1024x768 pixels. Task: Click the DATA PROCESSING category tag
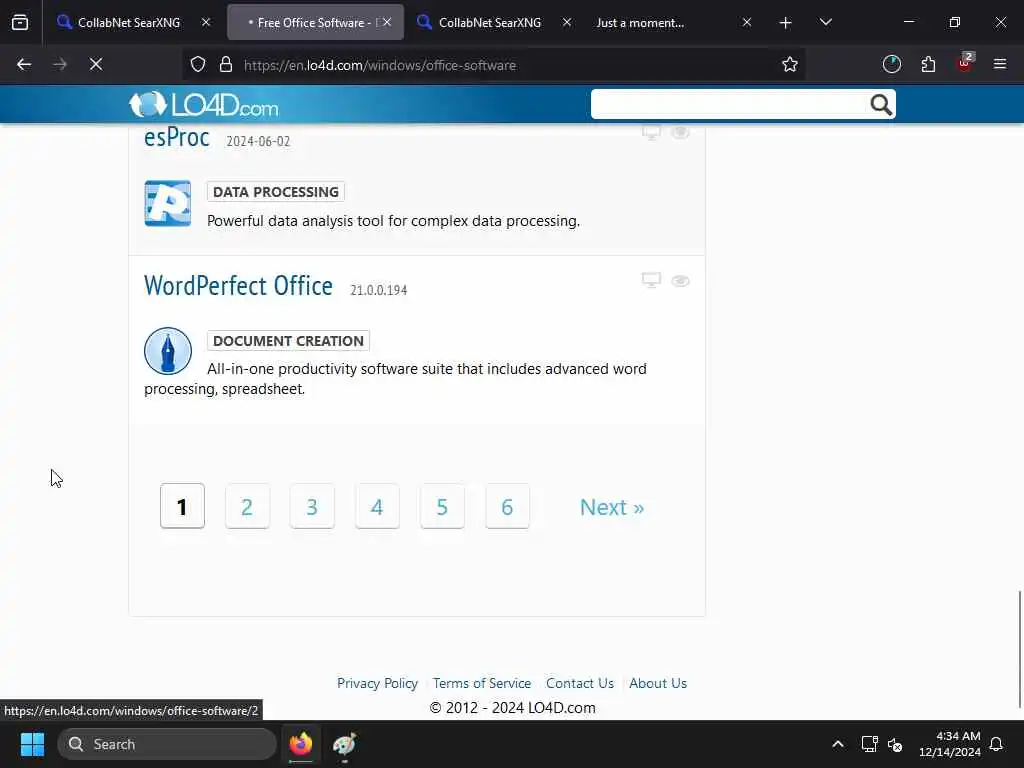point(276,192)
